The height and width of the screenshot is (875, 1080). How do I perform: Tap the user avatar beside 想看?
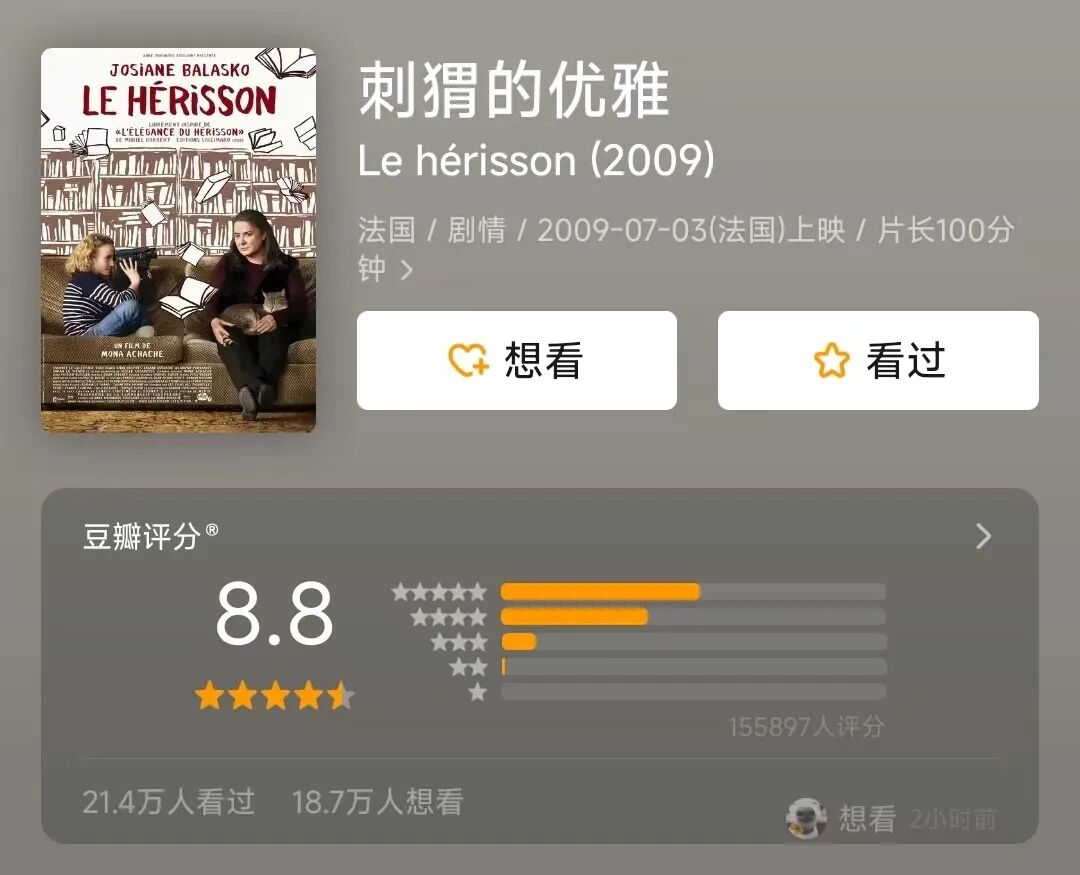point(807,819)
